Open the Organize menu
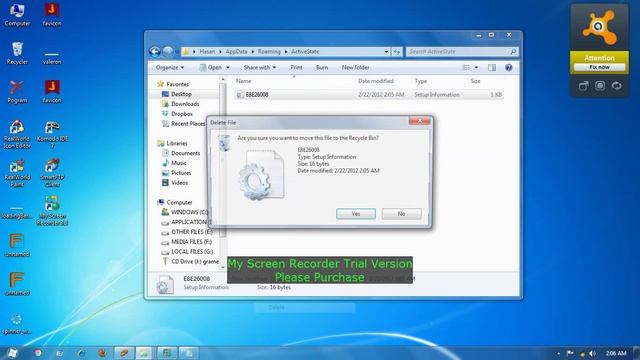 point(170,68)
